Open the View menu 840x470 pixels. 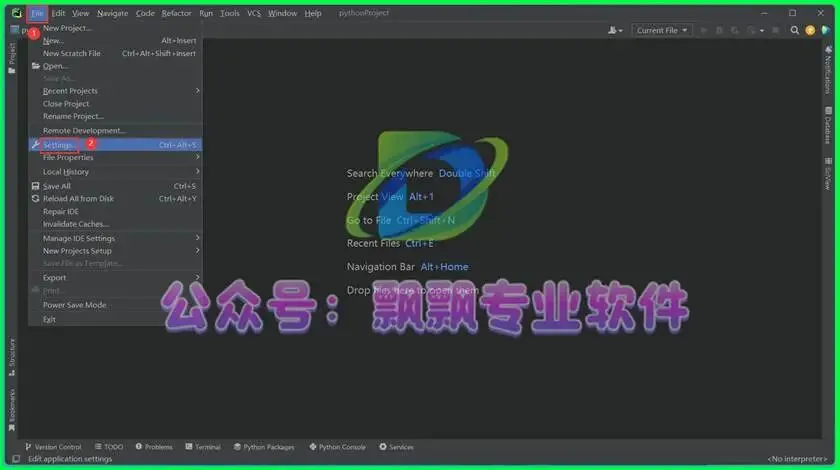[80, 13]
